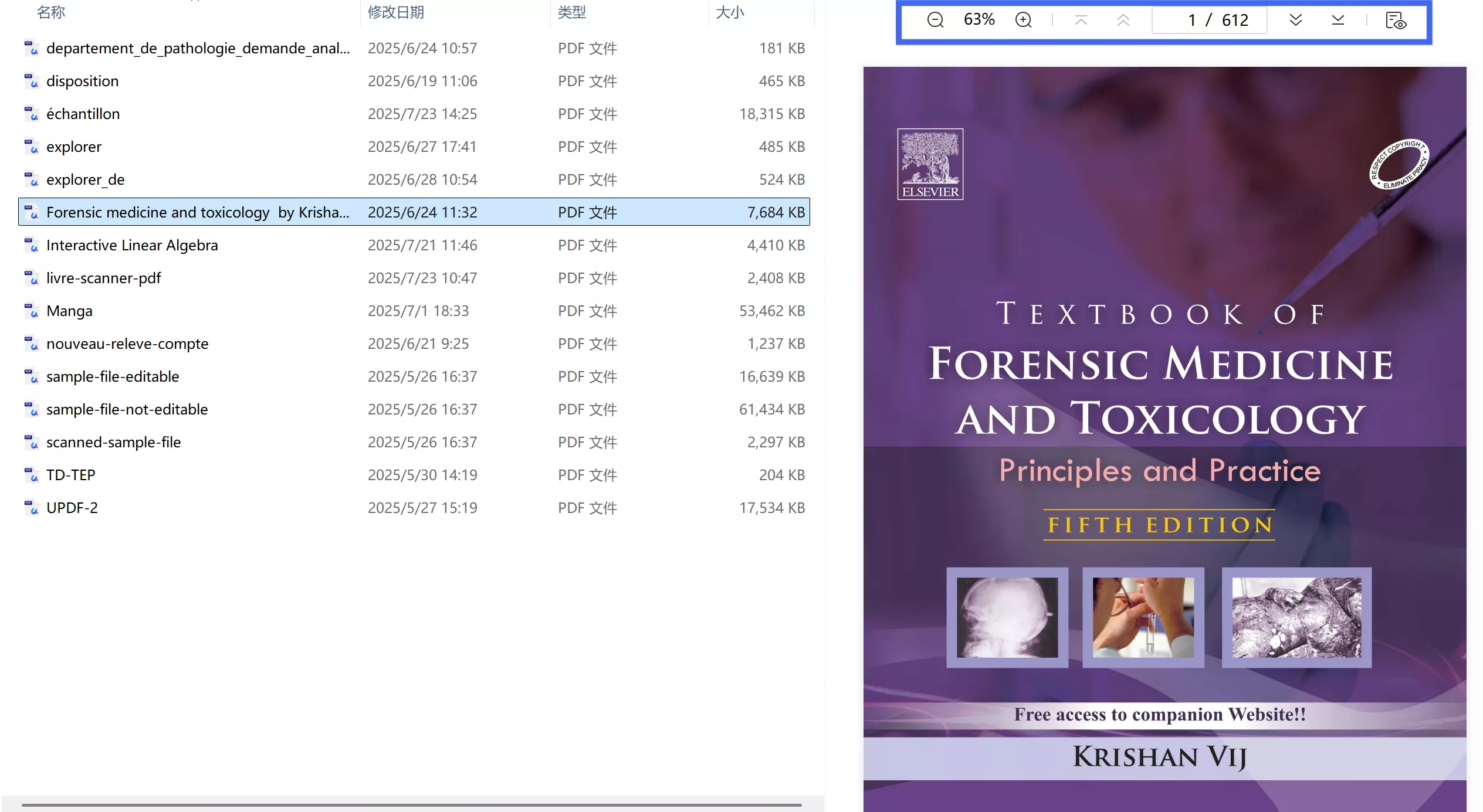Click the 18,315 KB size cell
This screenshot has height=812, width=1483.
click(x=772, y=114)
